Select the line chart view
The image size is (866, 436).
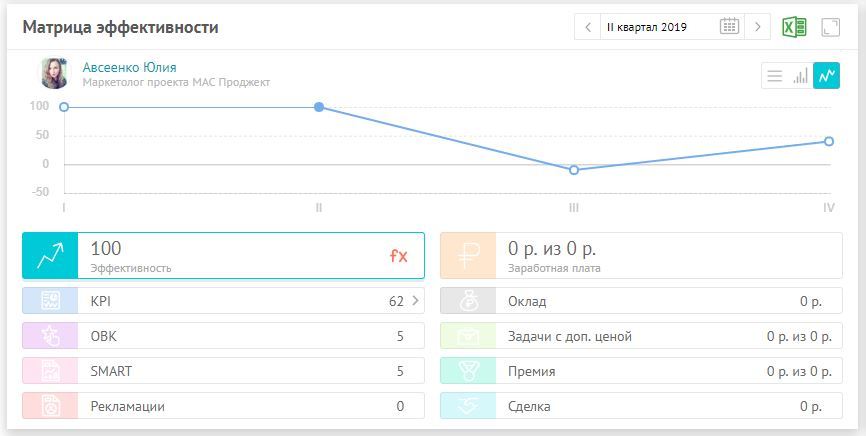[x=826, y=76]
